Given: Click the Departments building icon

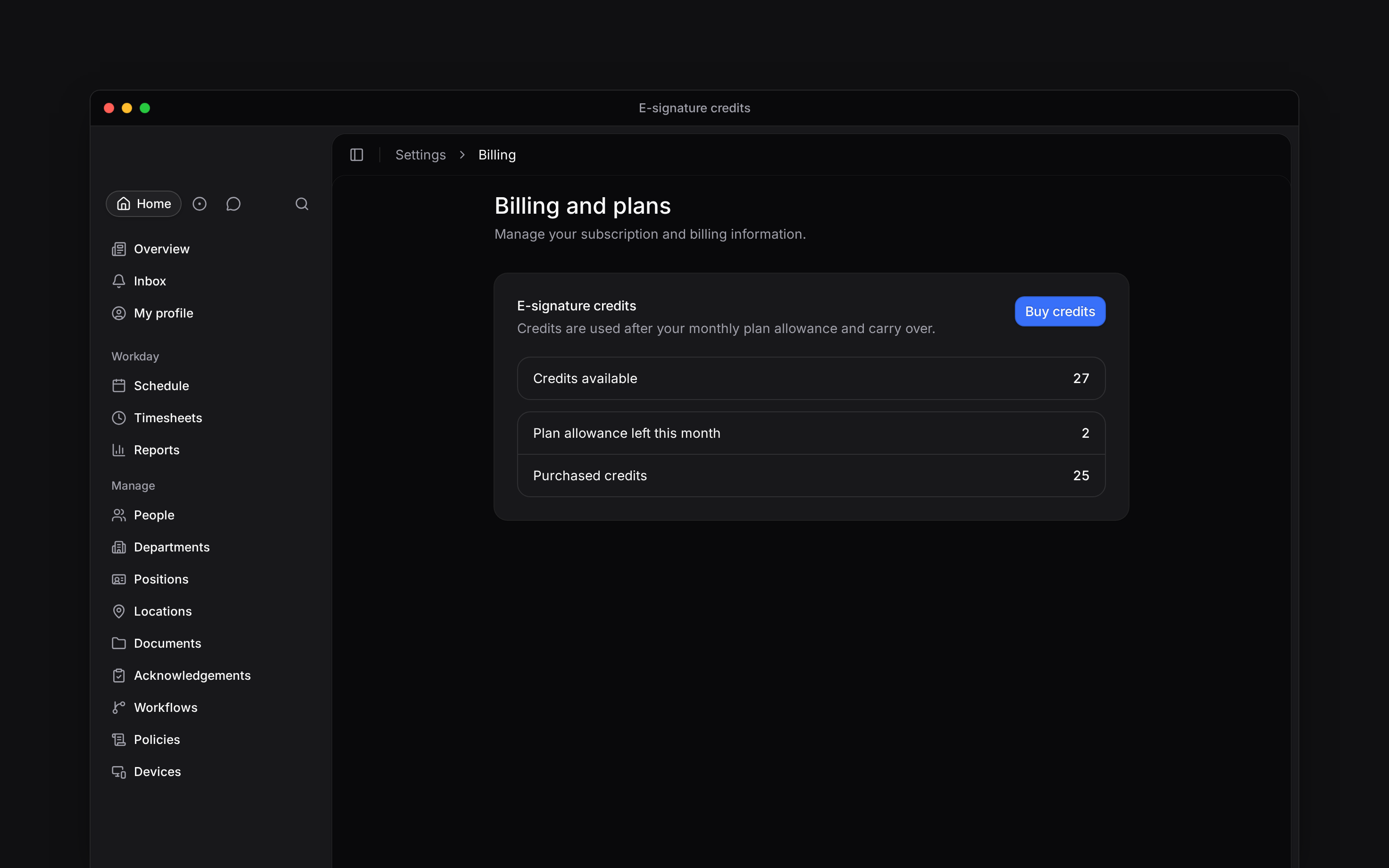Looking at the screenshot, I should coord(119,547).
